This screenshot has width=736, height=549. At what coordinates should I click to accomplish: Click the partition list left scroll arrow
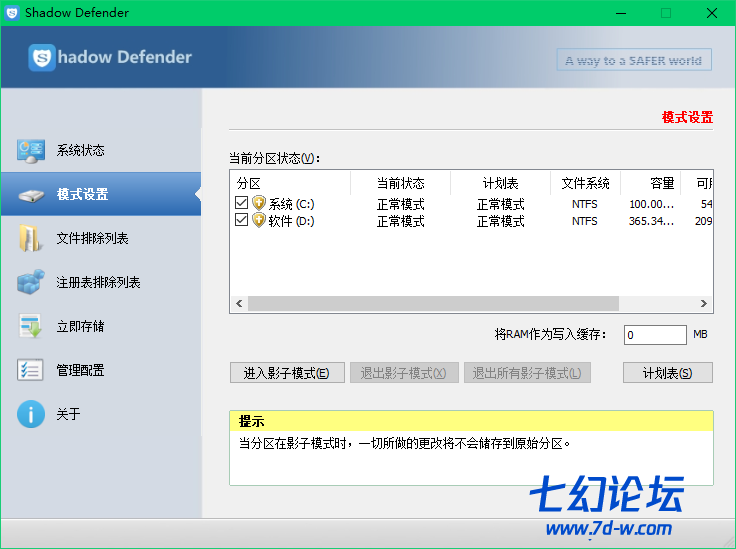239,303
